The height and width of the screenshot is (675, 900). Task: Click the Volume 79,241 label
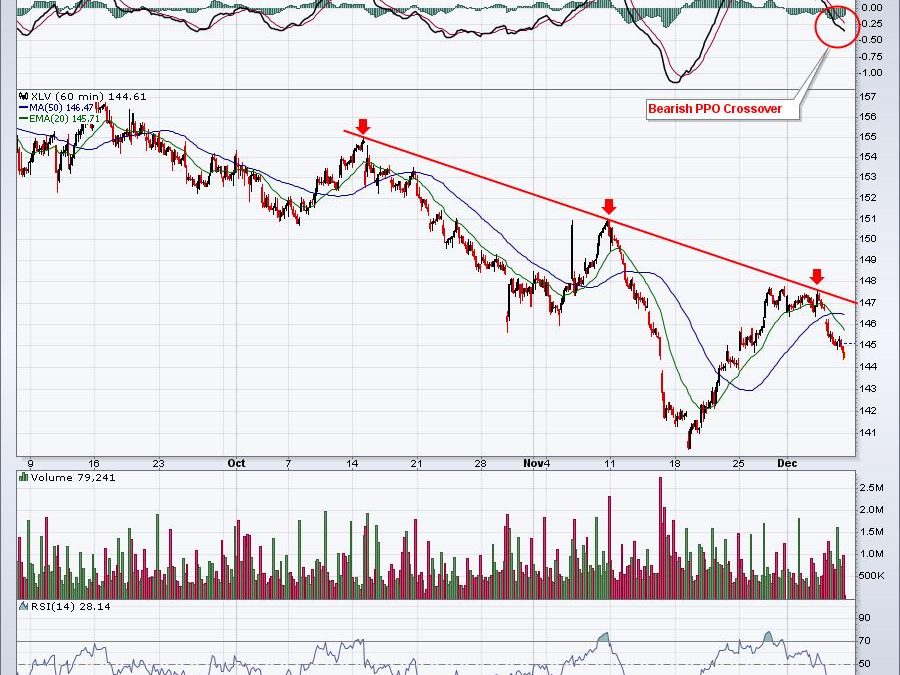tap(73, 477)
